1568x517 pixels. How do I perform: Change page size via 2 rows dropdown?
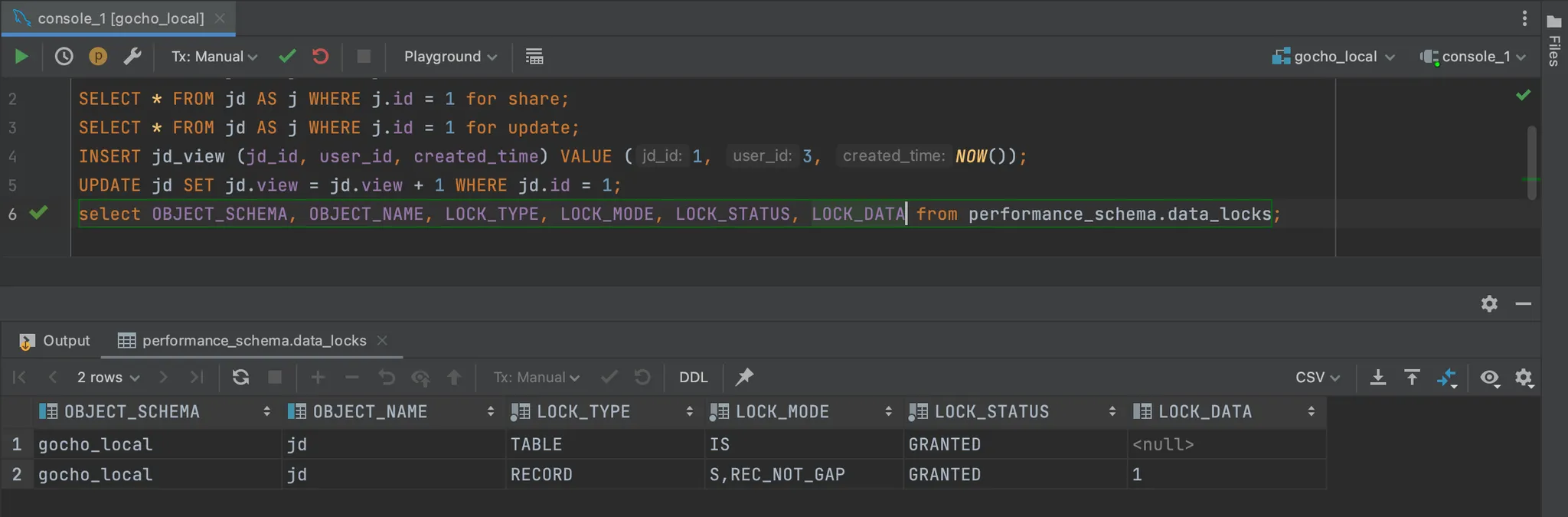tap(108, 377)
